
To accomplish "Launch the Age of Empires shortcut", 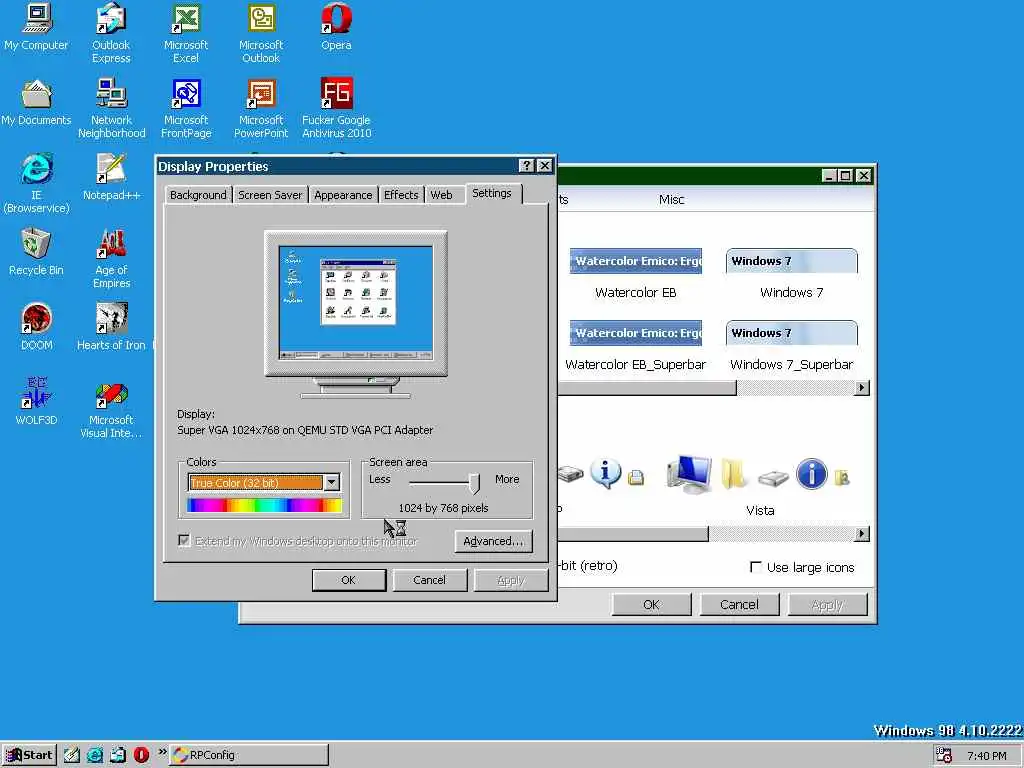I will click(x=112, y=259).
